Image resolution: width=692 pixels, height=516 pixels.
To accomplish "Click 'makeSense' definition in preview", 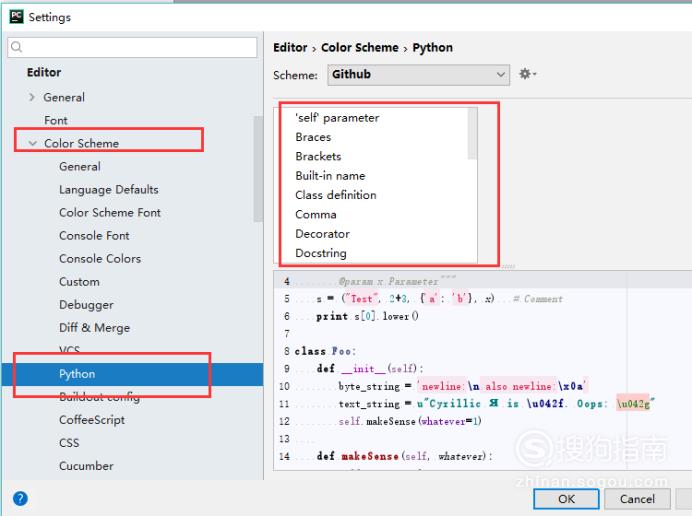I will point(370,456).
